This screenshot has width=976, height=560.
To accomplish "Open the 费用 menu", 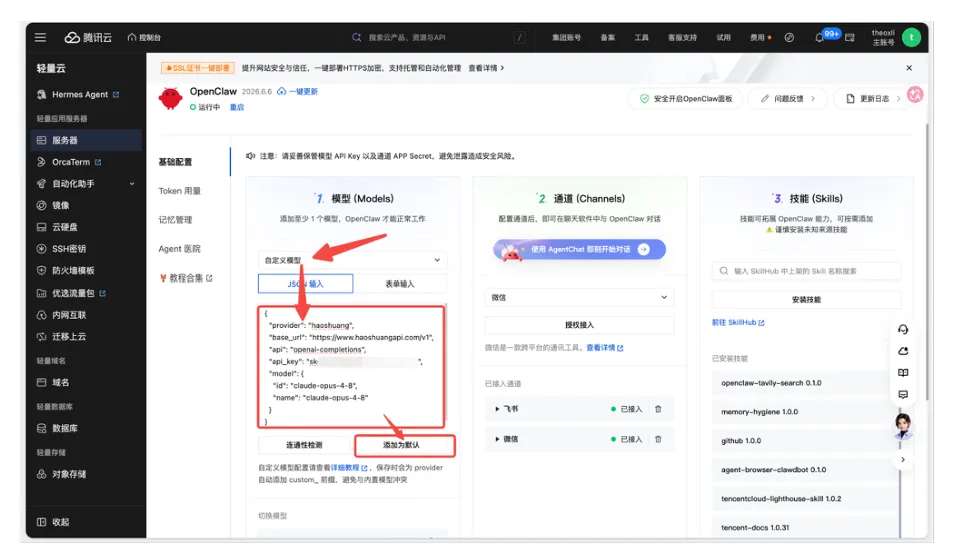I will [x=759, y=37].
